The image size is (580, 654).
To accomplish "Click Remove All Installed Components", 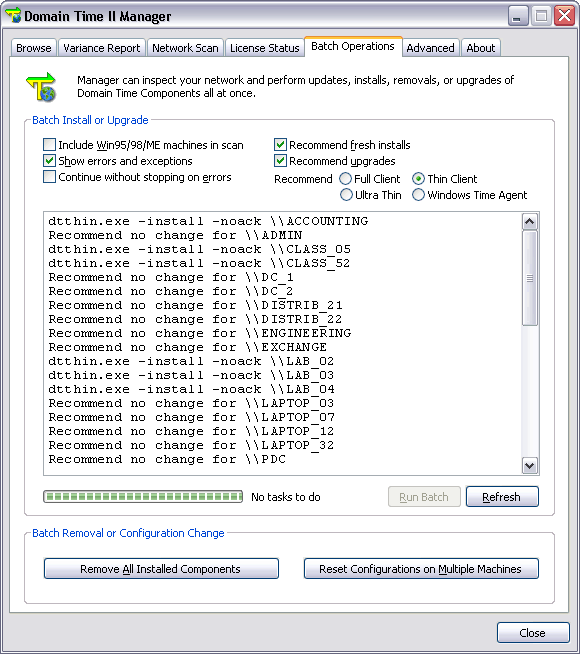I will (161, 569).
